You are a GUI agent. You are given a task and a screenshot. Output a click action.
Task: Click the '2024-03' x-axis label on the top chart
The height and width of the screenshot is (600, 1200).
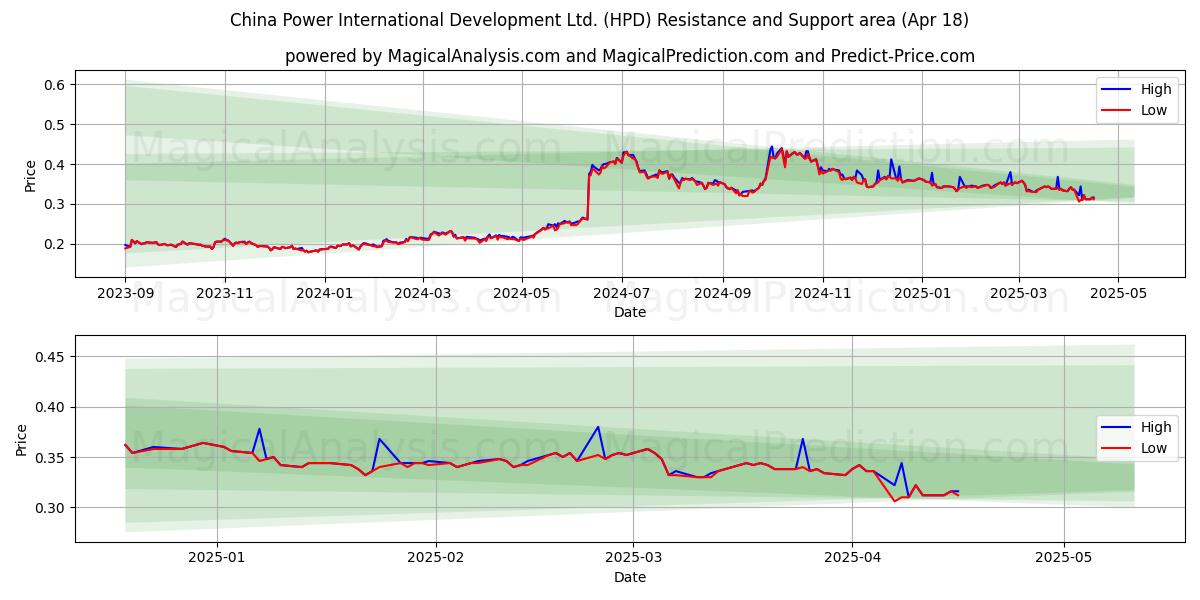[x=422, y=294]
